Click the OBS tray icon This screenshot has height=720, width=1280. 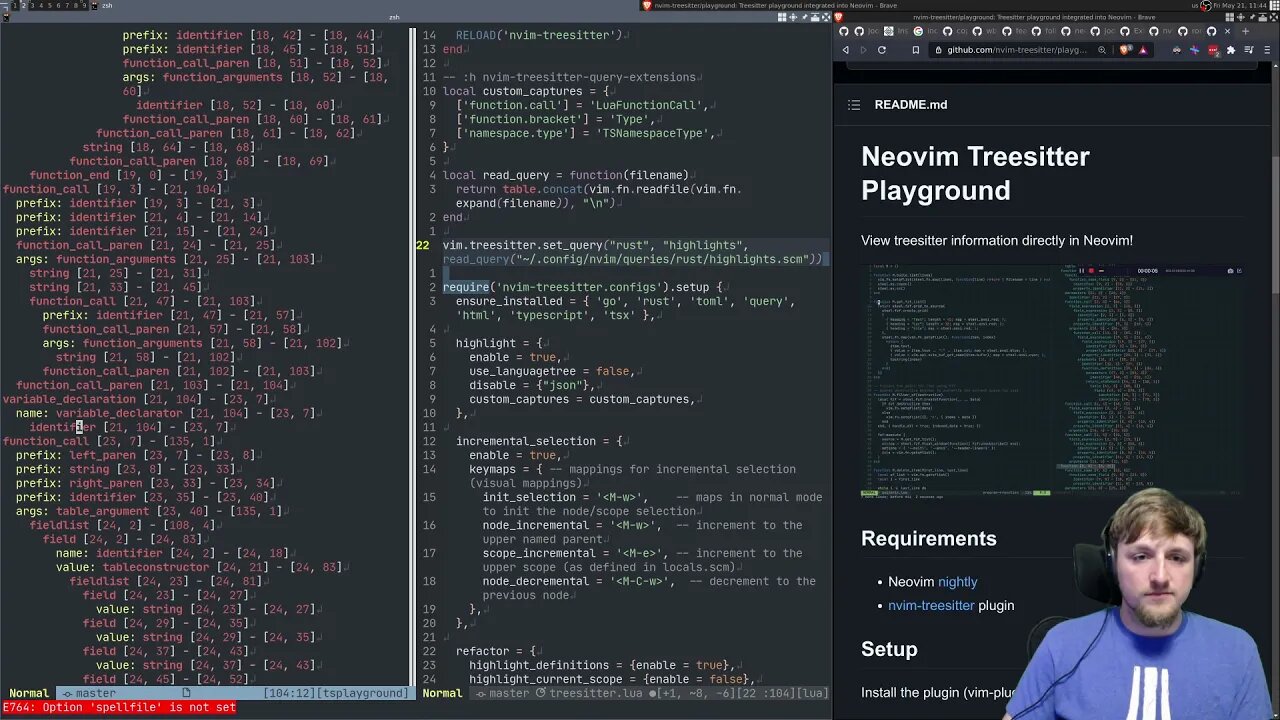[x=1206, y=5]
